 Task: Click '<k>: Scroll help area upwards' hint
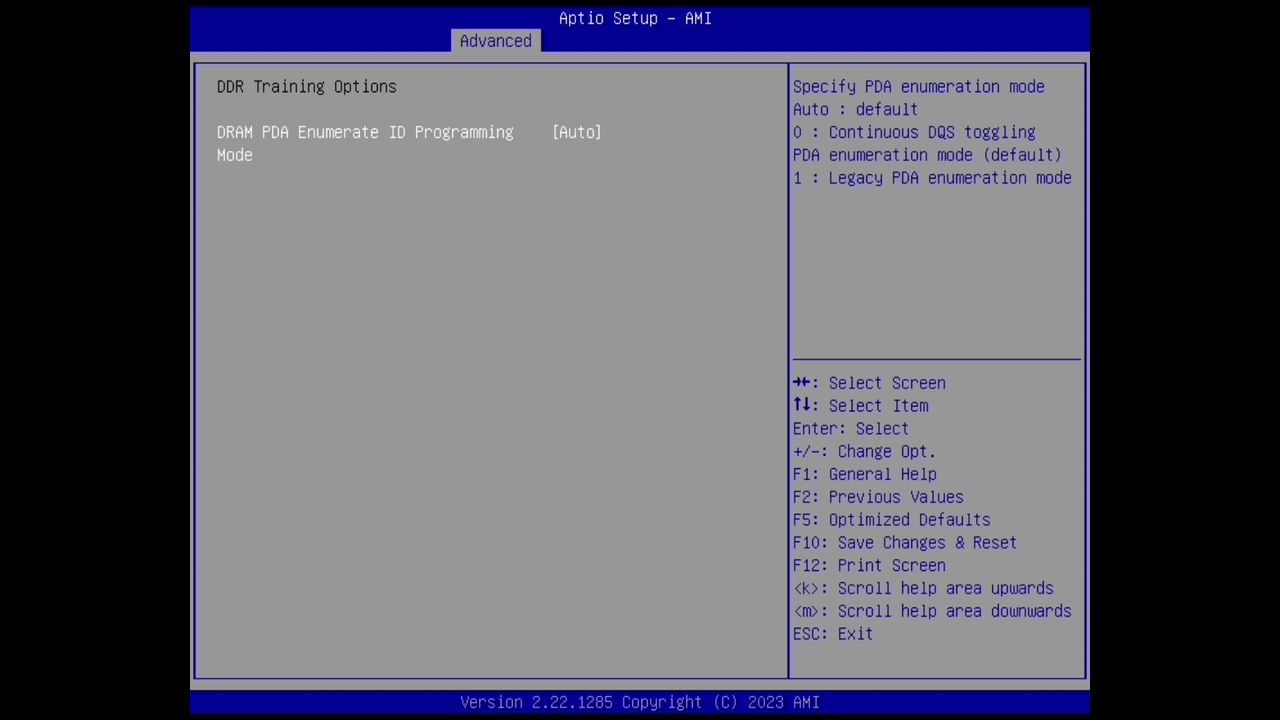[923, 589]
